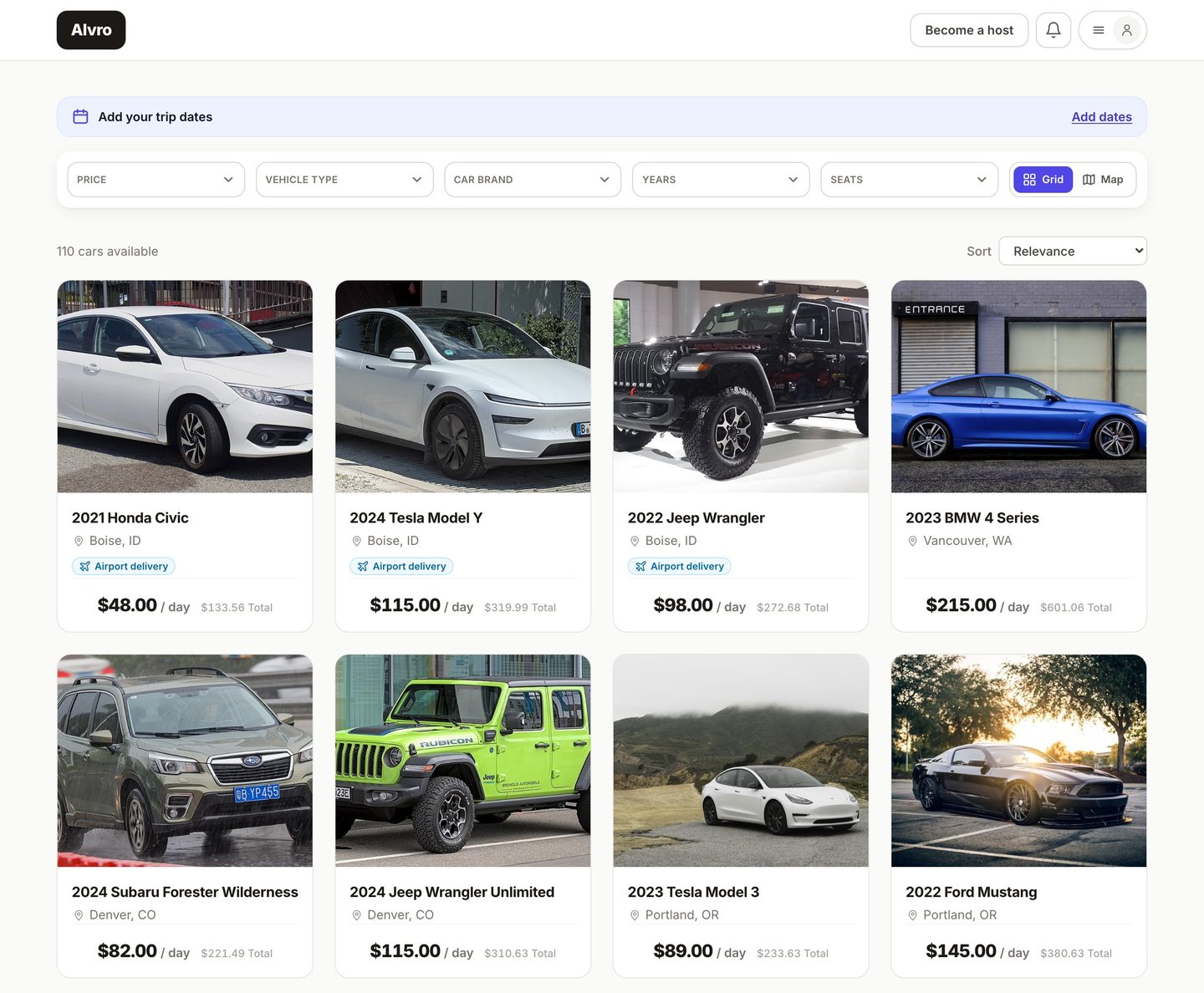Click the location pin on Ford Mustang card
This screenshot has width=1204, height=993.
pyautogui.click(x=912, y=915)
